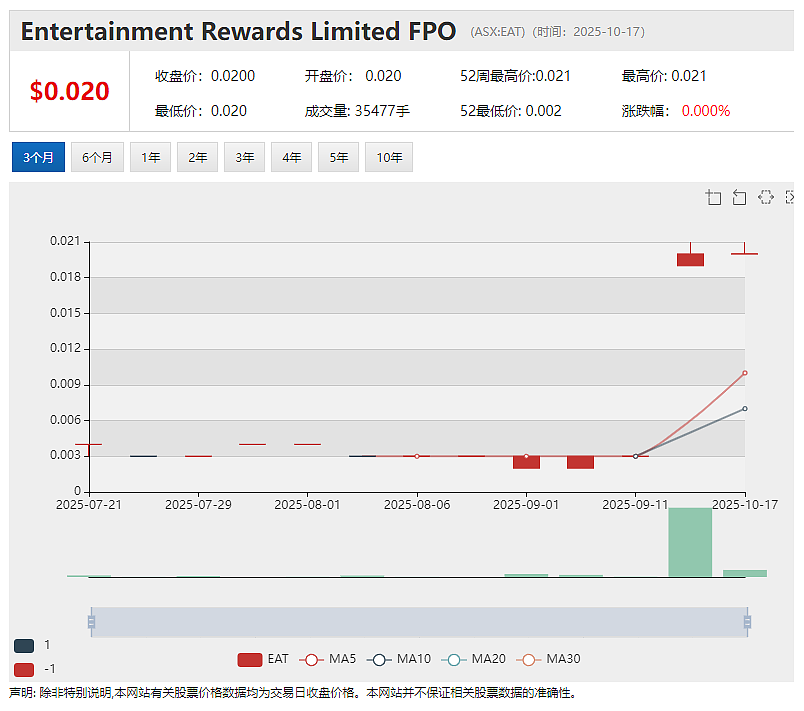The width and height of the screenshot is (804, 711).
Task: Click the 52周最高价:0.021 text
Action: point(515,76)
